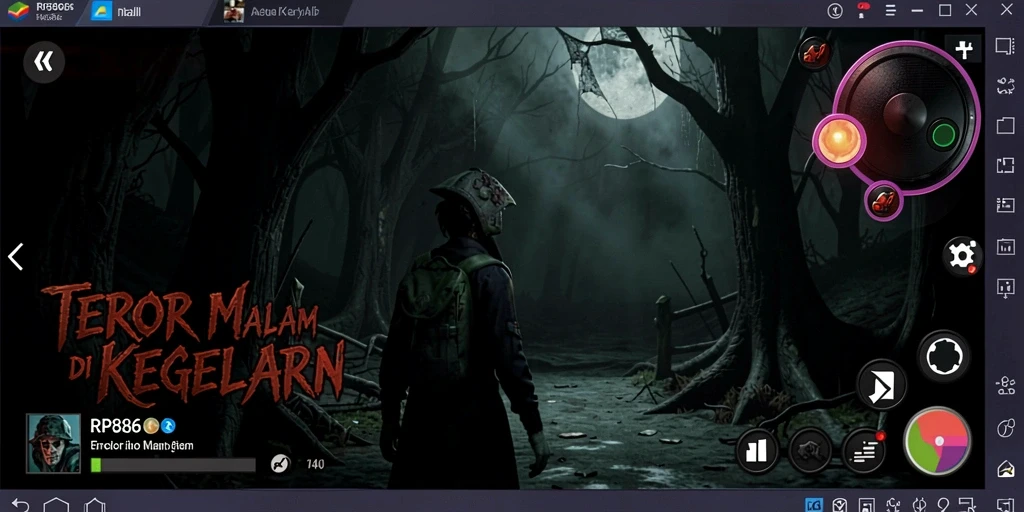Click the green experience progress bar
Screen dimensions: 1024x512
pos(173,465)
